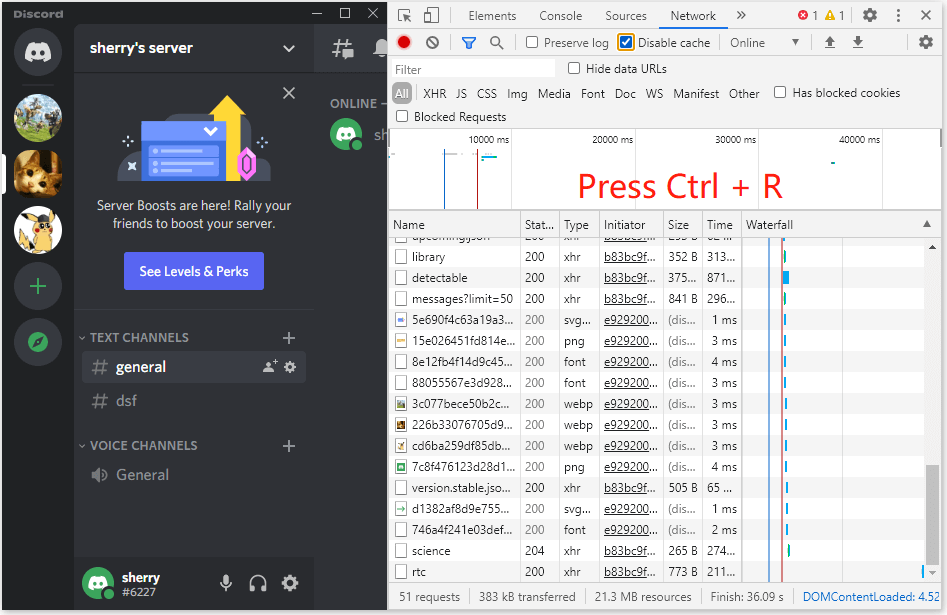Sort requests by Name column
Screen dimensions: 947x615
pos(454,225)
